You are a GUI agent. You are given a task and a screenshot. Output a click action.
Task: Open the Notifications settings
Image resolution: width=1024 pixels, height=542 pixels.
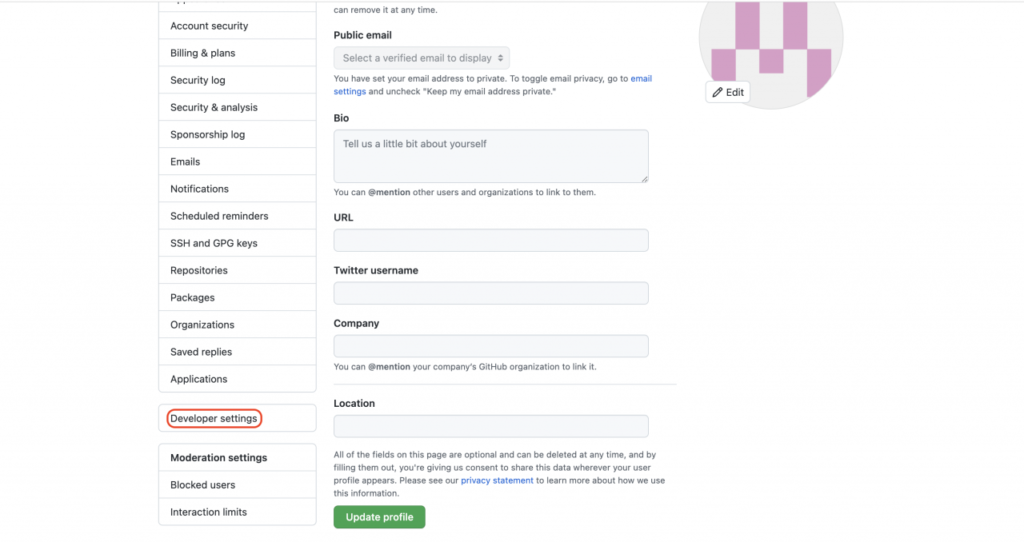pyautogui.click(x=199, y=189)
